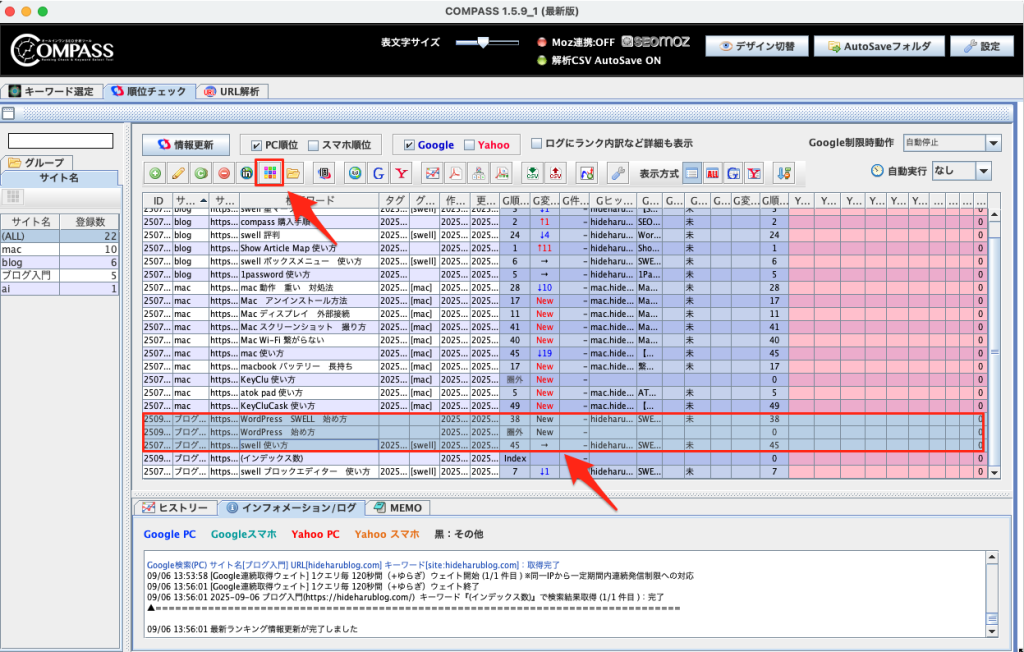Click the pencil edit icon
This screenshot has height=652, width=1024.
point(178,173)
